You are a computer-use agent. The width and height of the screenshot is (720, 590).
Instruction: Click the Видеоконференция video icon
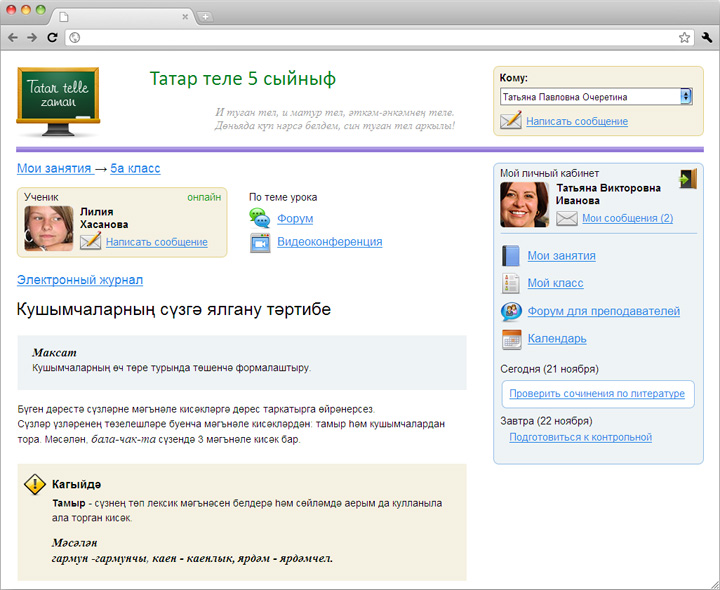[x=260, y=242]
